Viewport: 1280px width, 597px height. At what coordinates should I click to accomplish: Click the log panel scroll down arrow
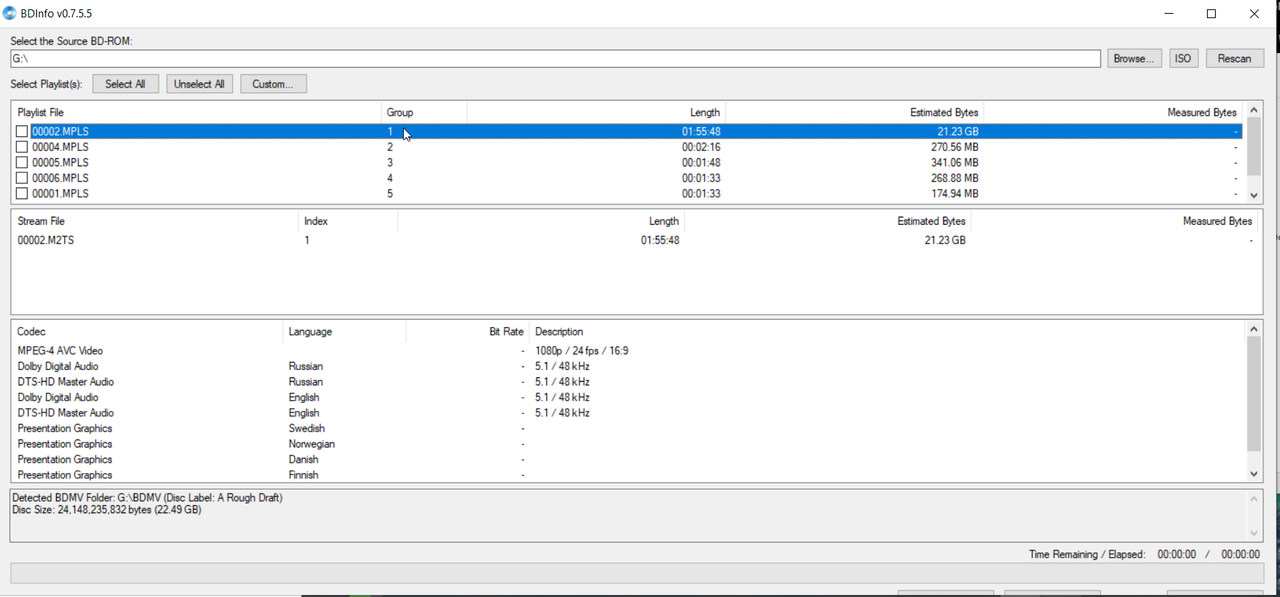(1255, 533)
